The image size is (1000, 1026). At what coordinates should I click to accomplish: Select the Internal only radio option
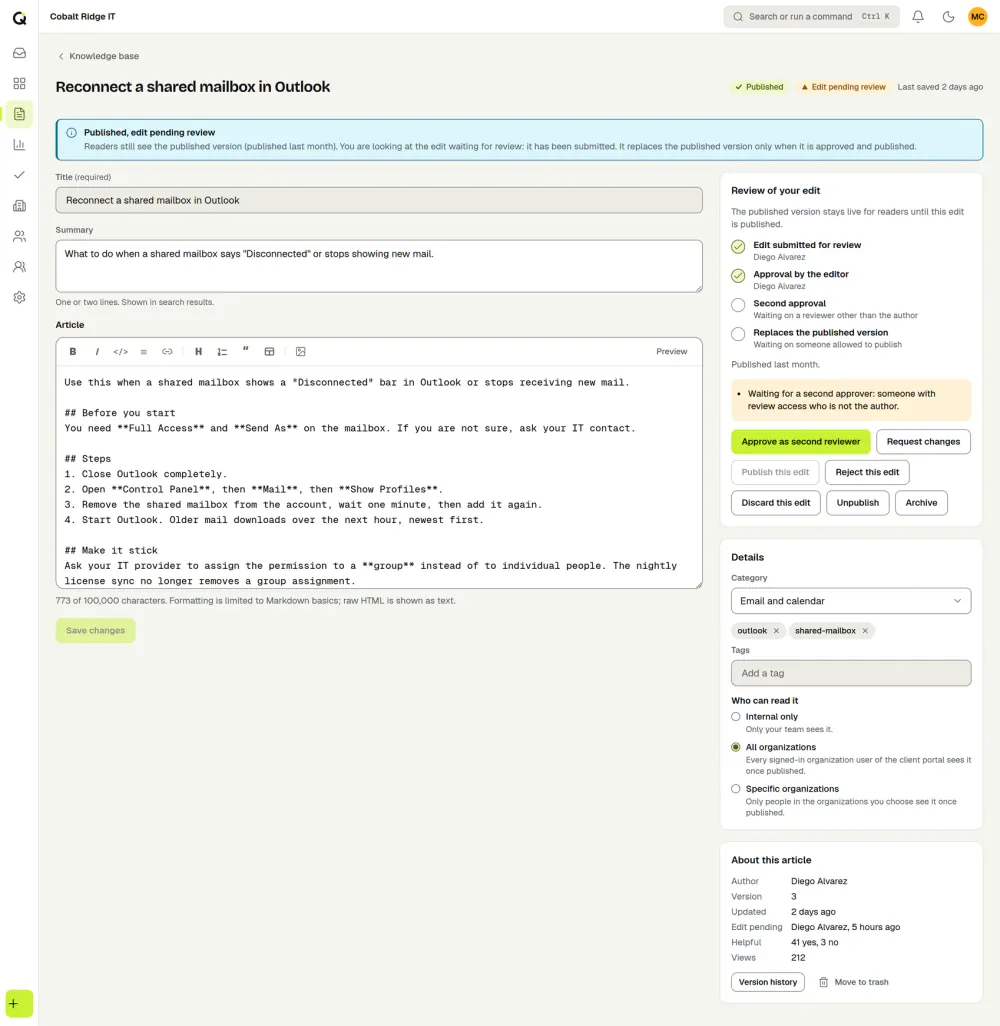click(x=736, y=716)
